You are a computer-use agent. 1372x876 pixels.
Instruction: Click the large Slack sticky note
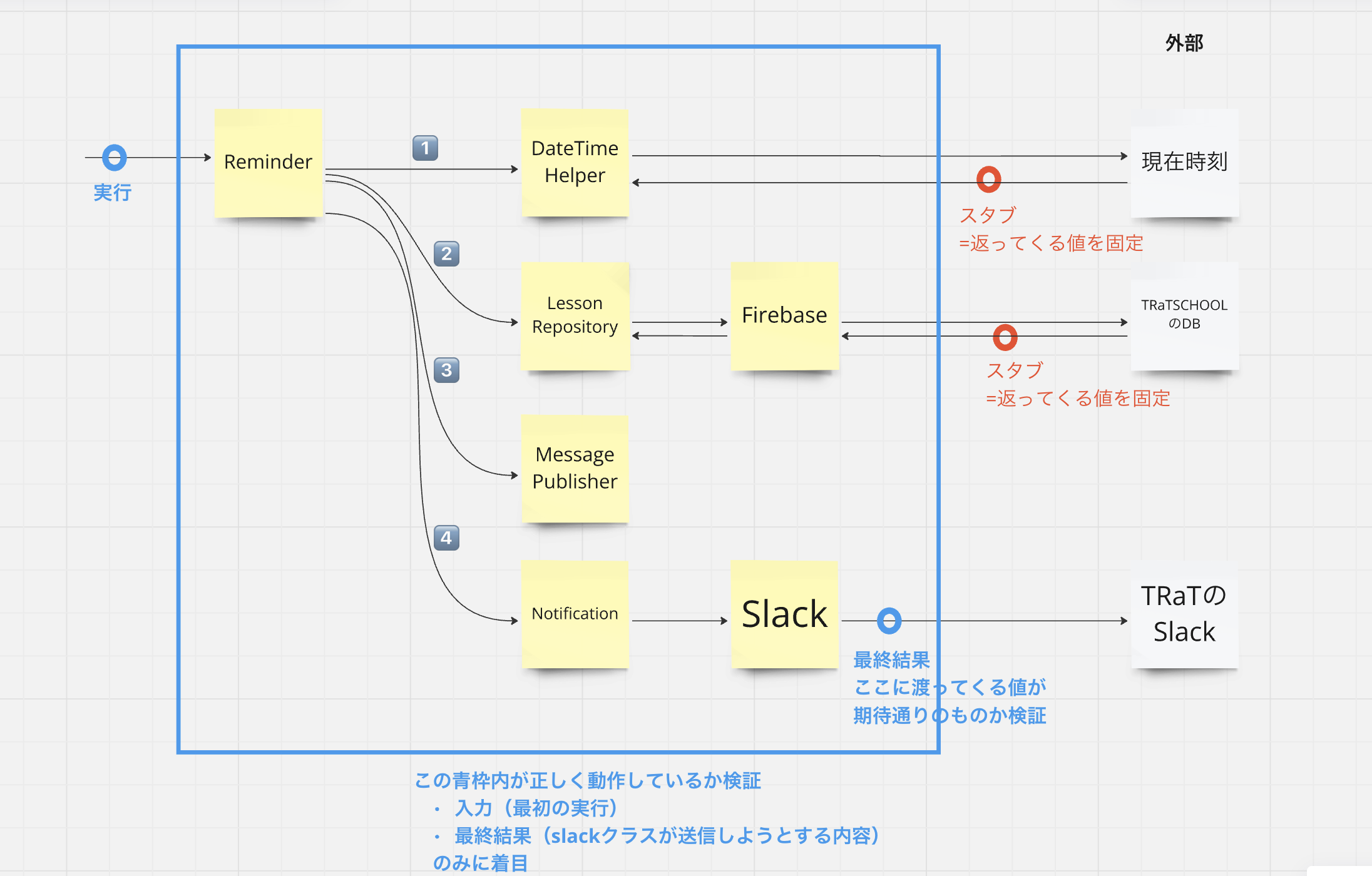[784, 614]
